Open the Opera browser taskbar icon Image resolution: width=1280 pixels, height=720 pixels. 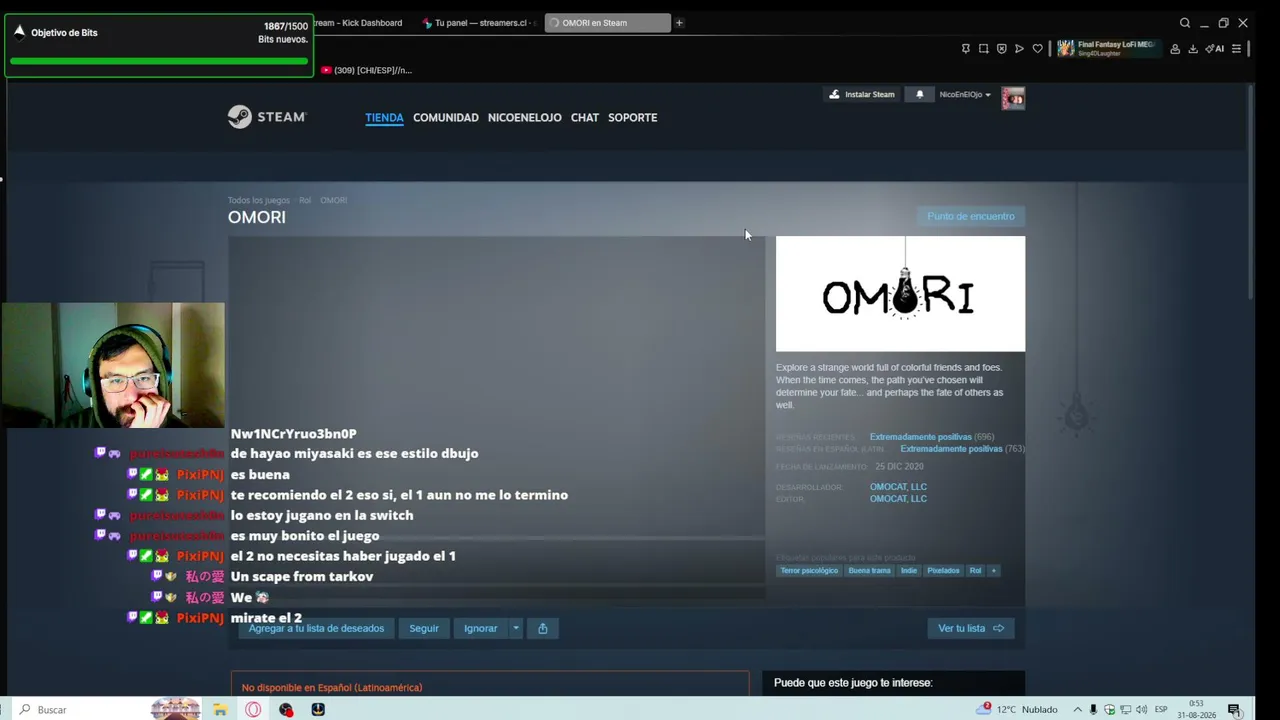(253, 710)
